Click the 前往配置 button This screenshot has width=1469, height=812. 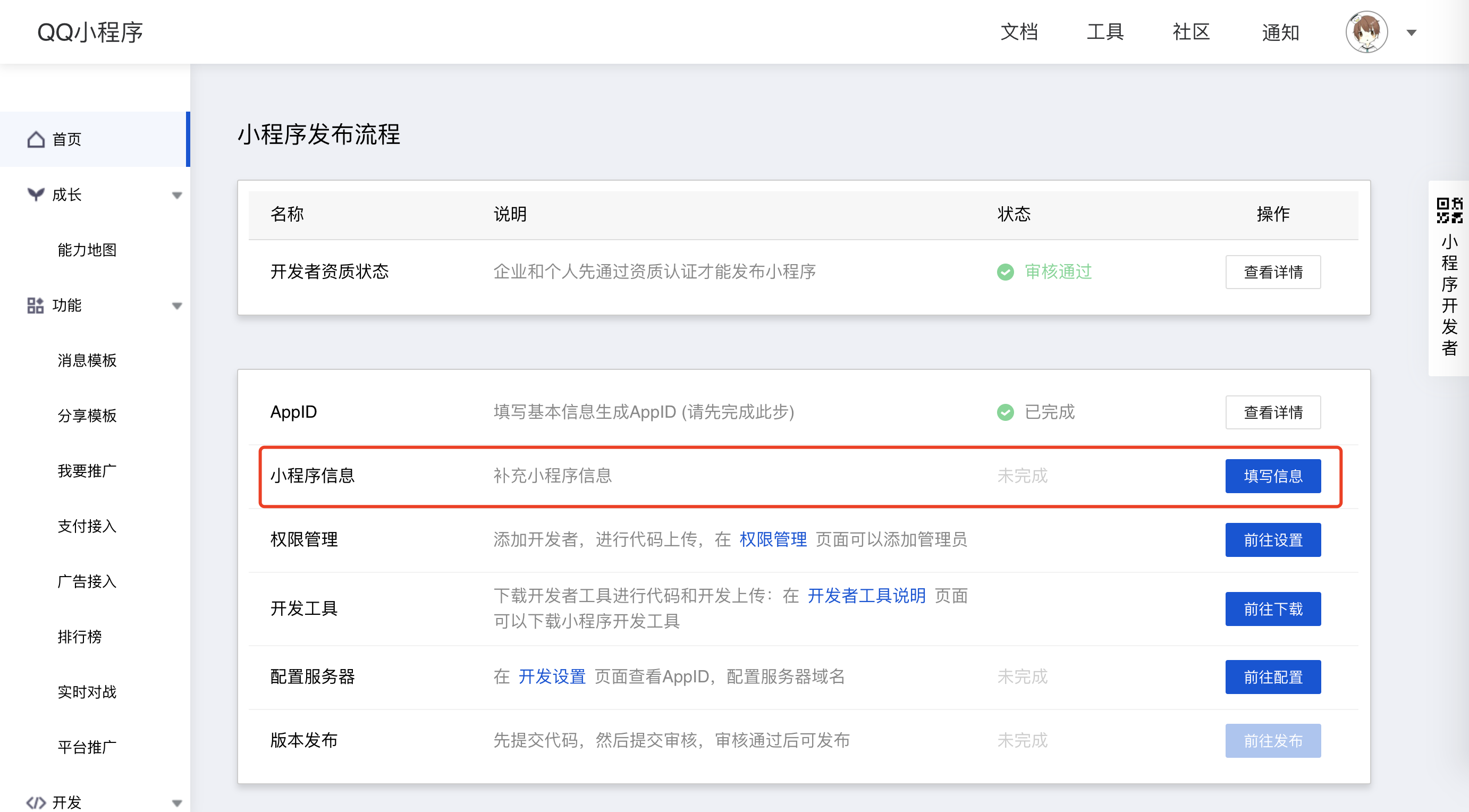coord(1273,677)
